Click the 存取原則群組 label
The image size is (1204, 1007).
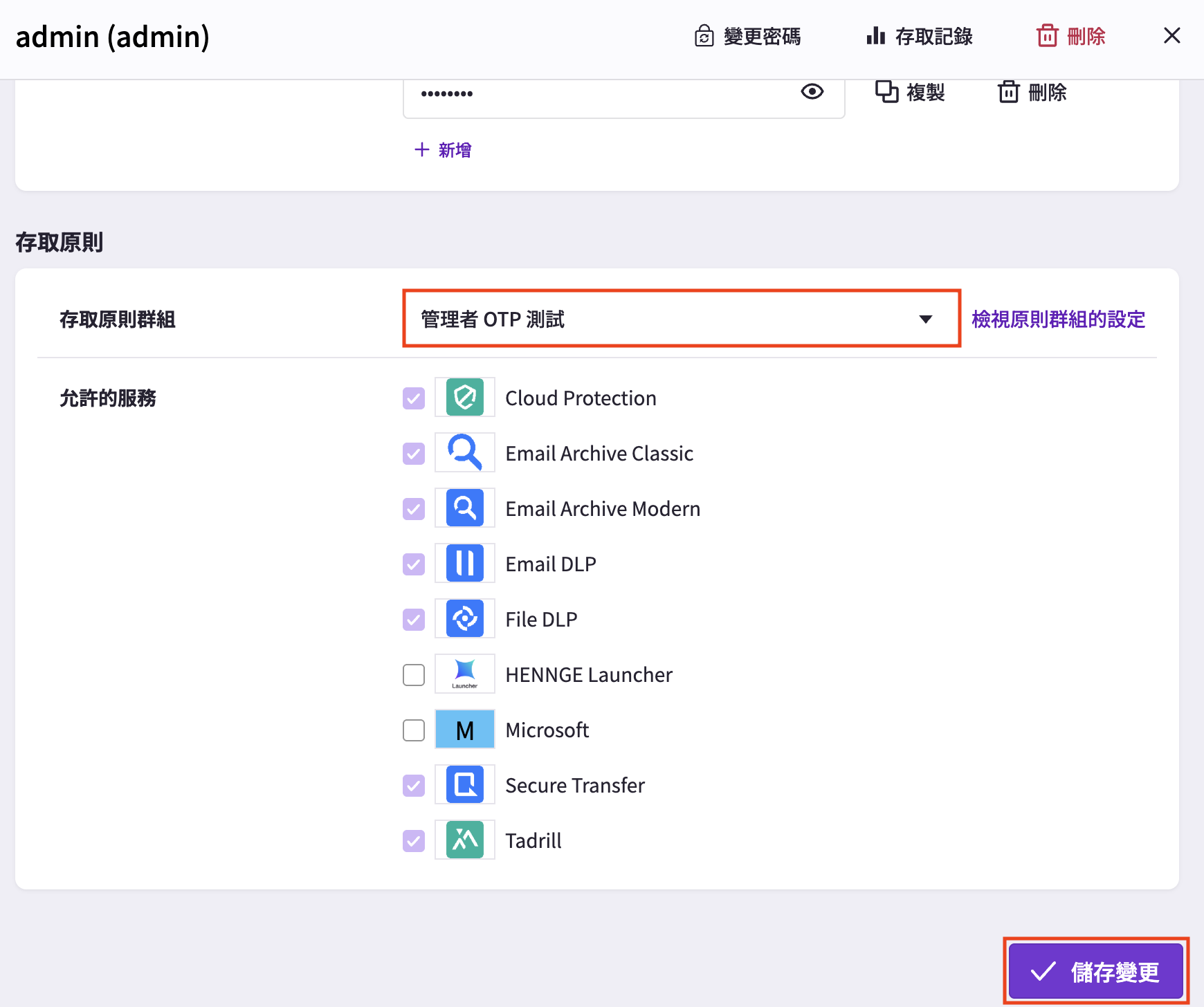118,319
